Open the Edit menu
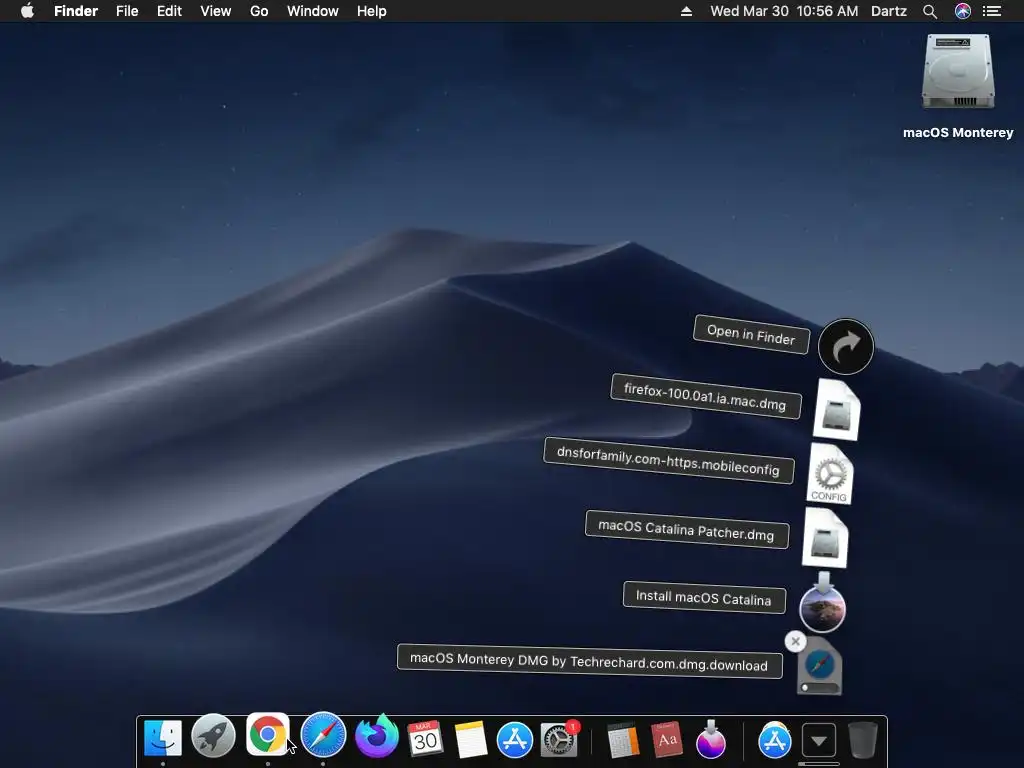This screenshot has height=768, width=1024. point(169,11)
